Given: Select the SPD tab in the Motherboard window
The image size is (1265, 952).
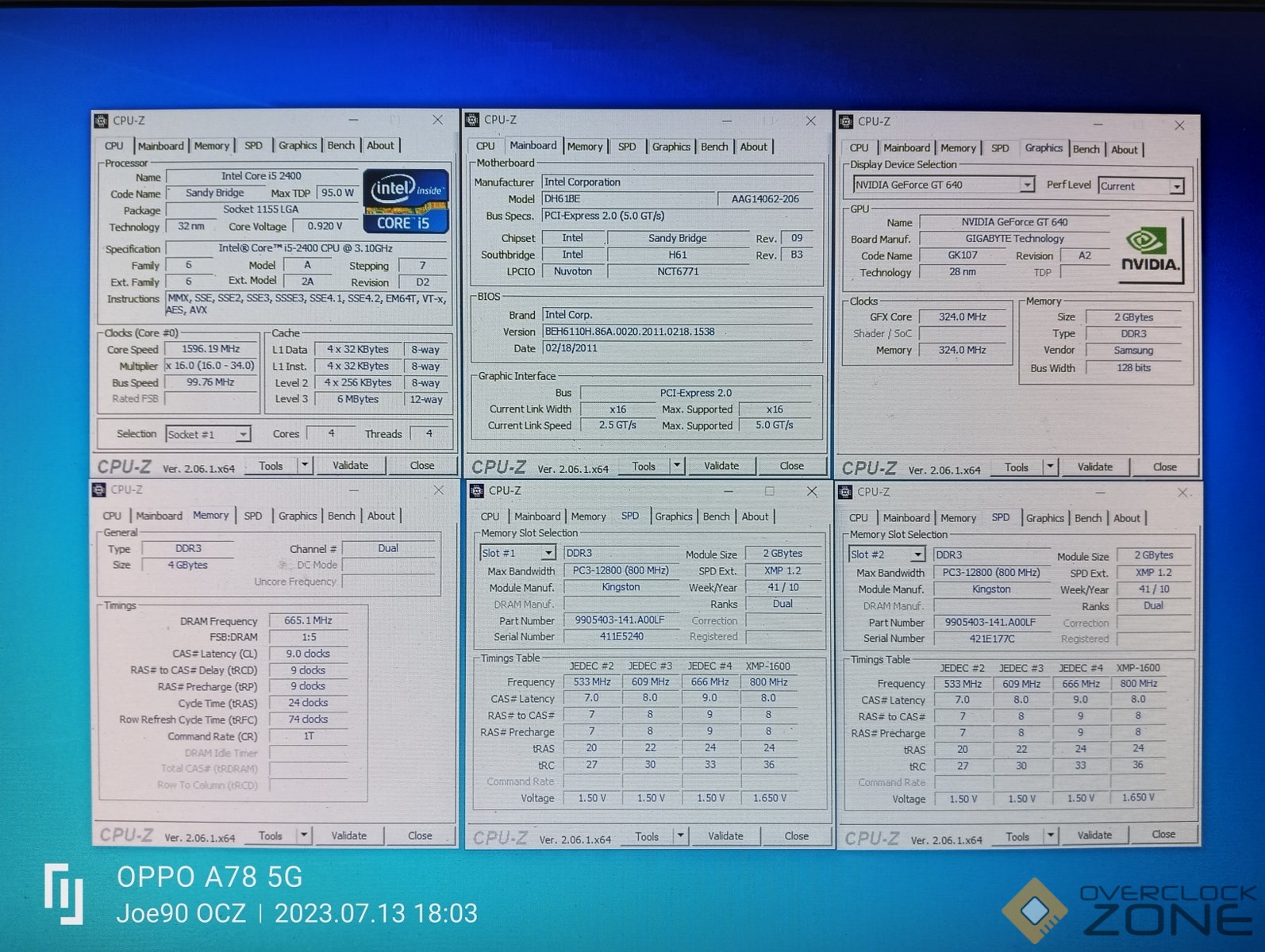Looking at the screenshot, I should (627, 147).
